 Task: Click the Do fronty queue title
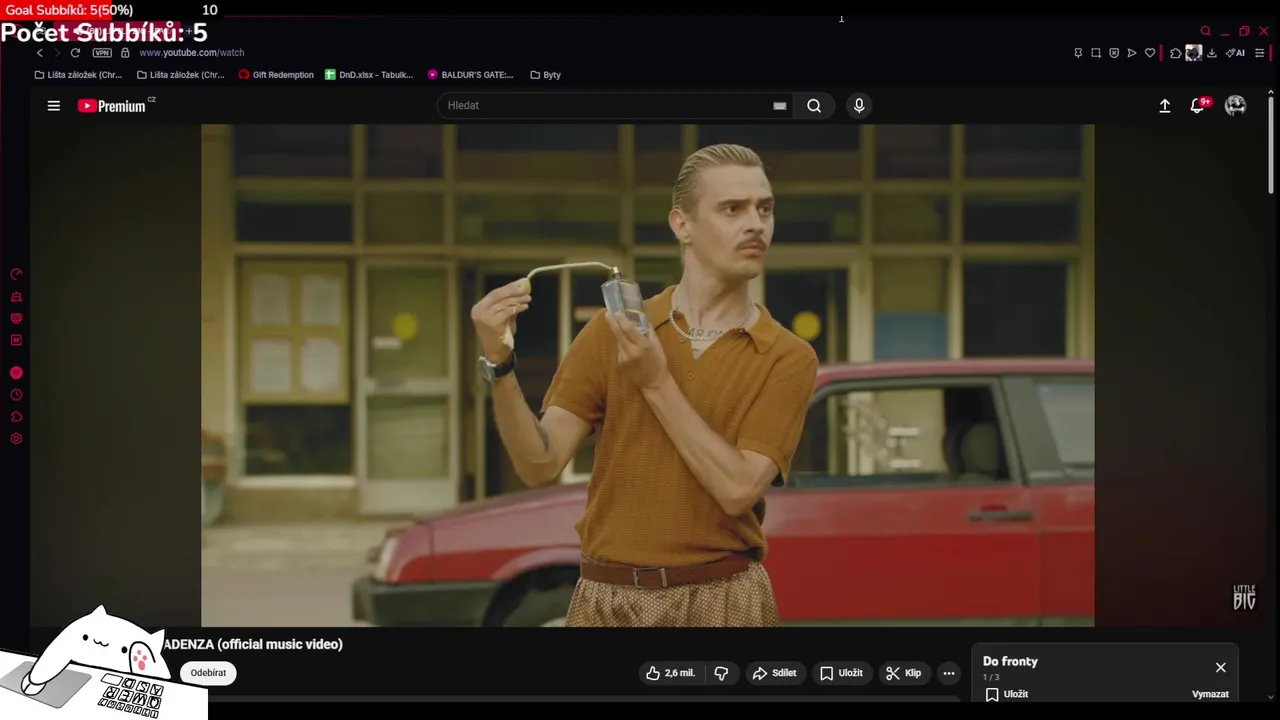point(1010,661)
